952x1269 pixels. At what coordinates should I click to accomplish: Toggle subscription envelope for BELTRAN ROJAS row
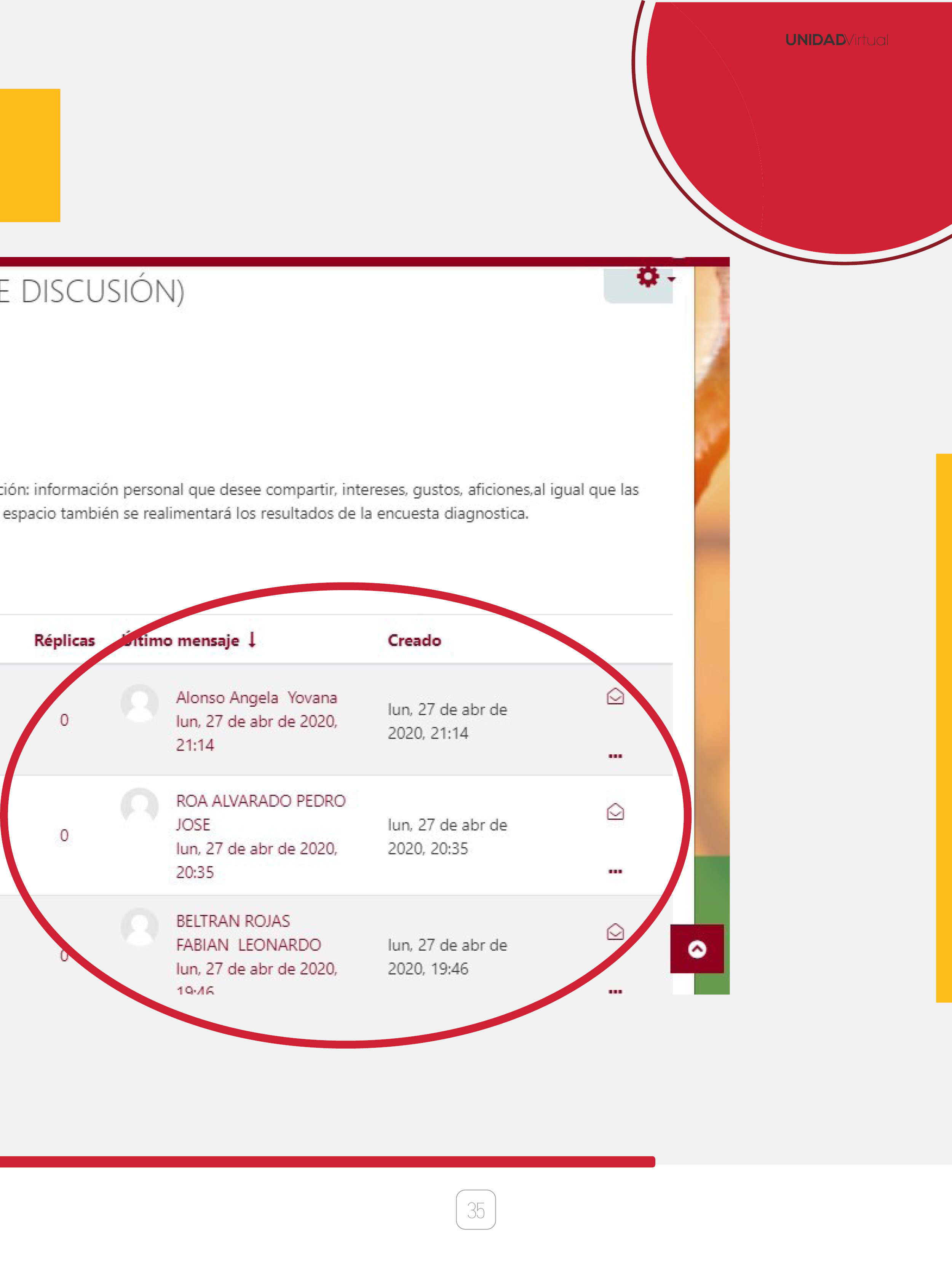pos(615,932)
